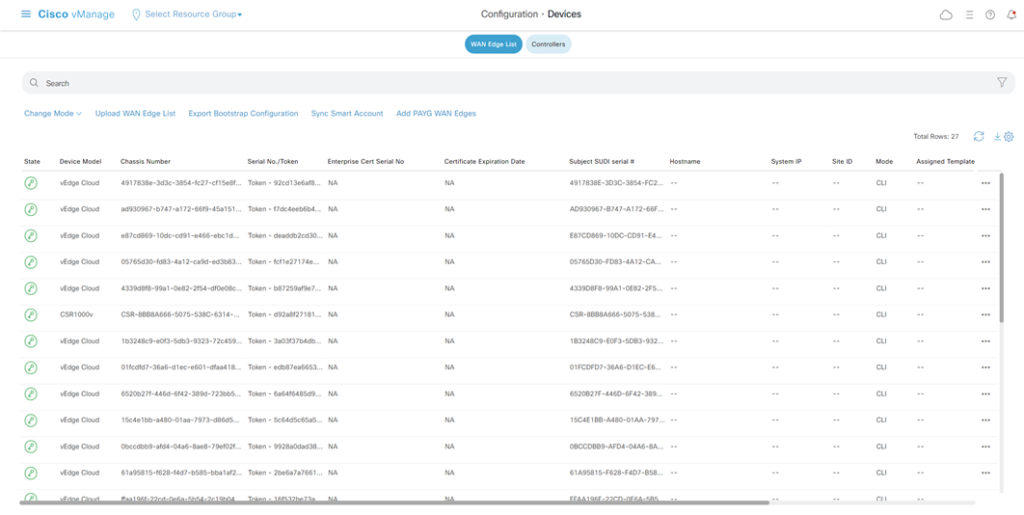This screenshot has width=1024, height=515.
Task: Focus the Search input field
Action: point(500,83)
